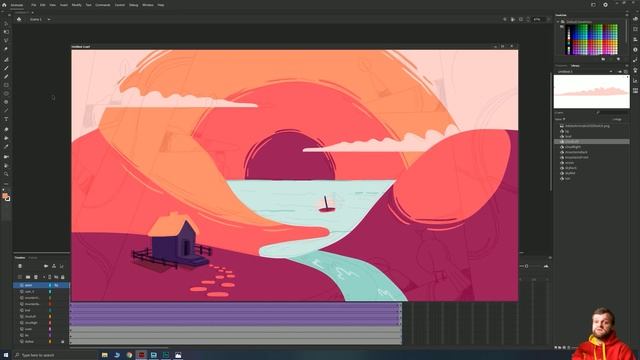Select the Line tool

[x=6, y=110]
